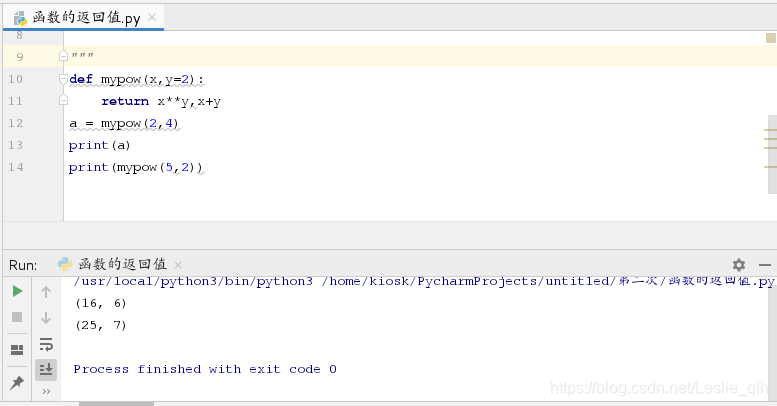Click the editor vertical scrollbar thumb
Image resolution: width=777 pixels, height=406 pixels.
pos(773,154)
